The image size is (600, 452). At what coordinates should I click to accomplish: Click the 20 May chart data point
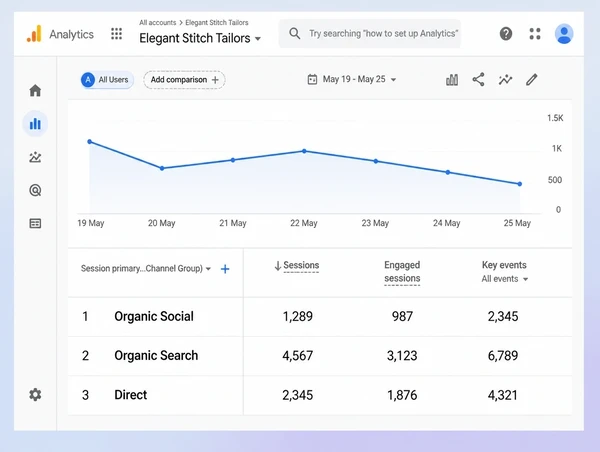coord(162,168)
